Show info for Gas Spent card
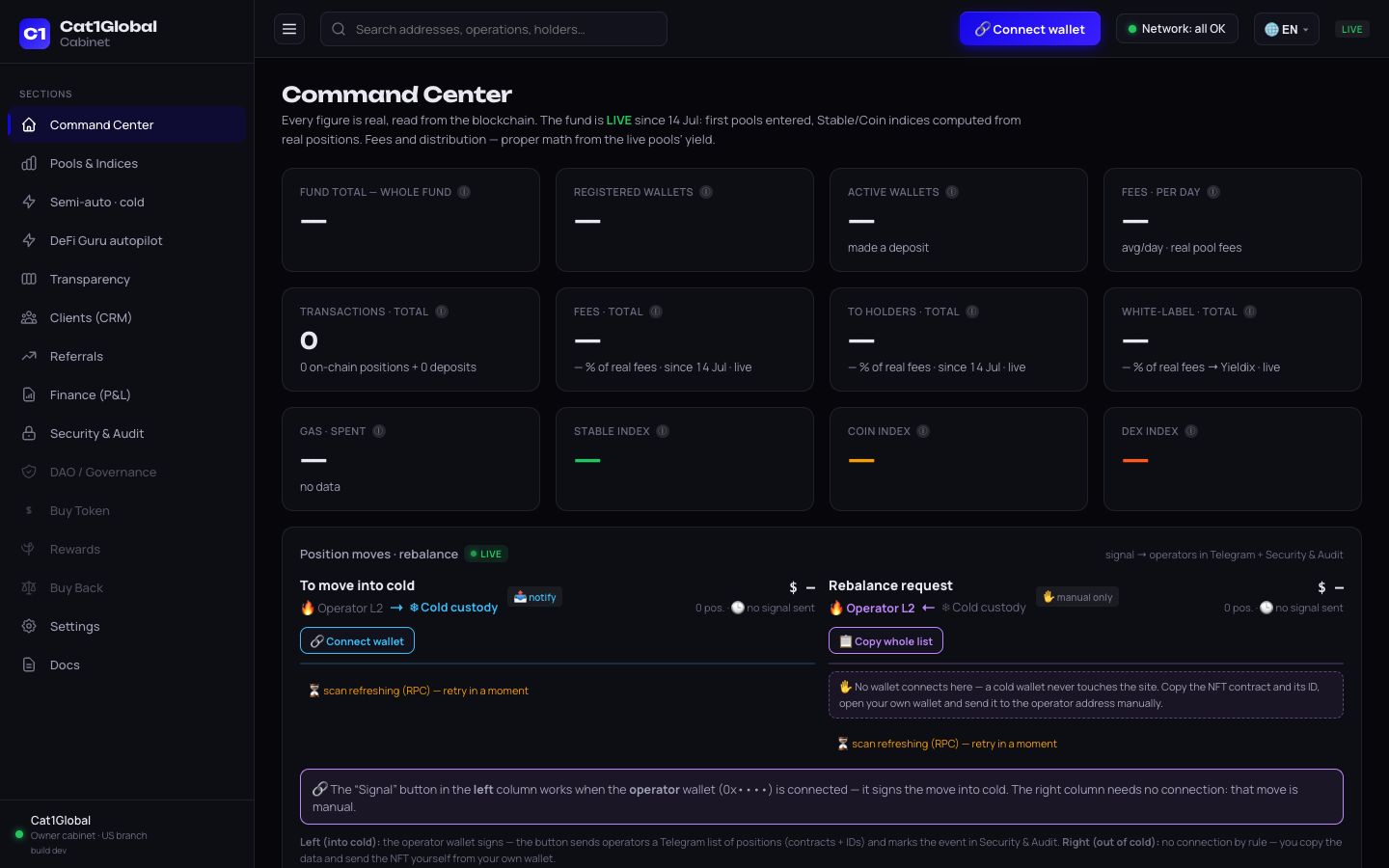 [379, 431]
